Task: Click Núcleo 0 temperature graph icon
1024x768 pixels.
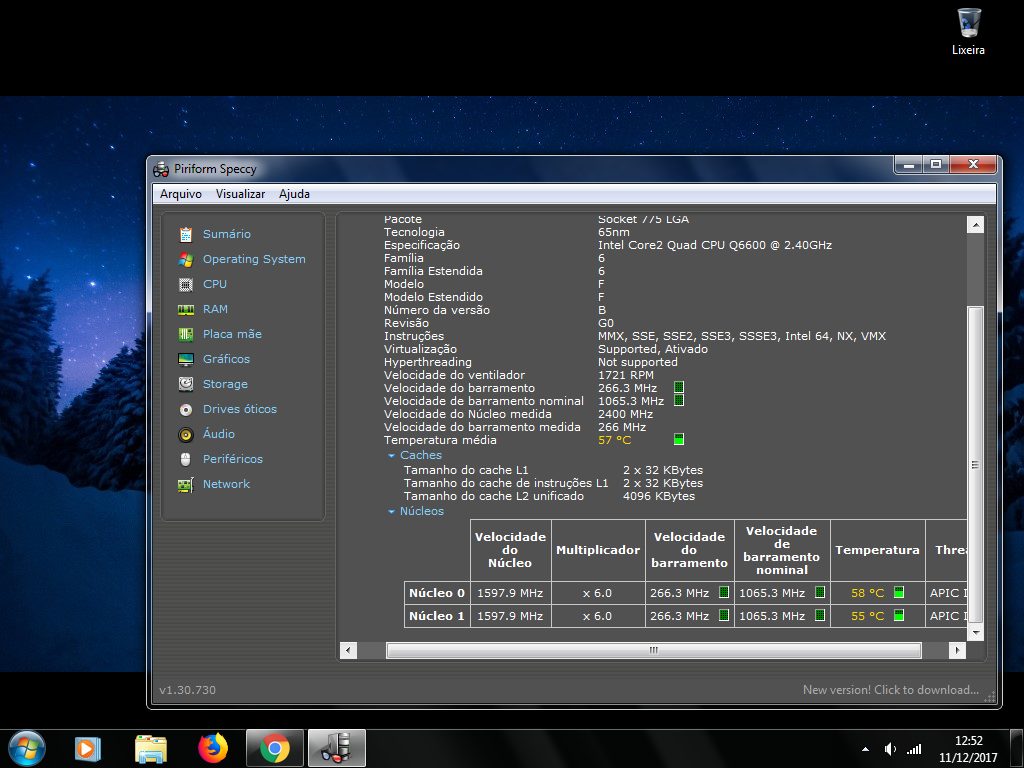Action: (x=899, y=592)
